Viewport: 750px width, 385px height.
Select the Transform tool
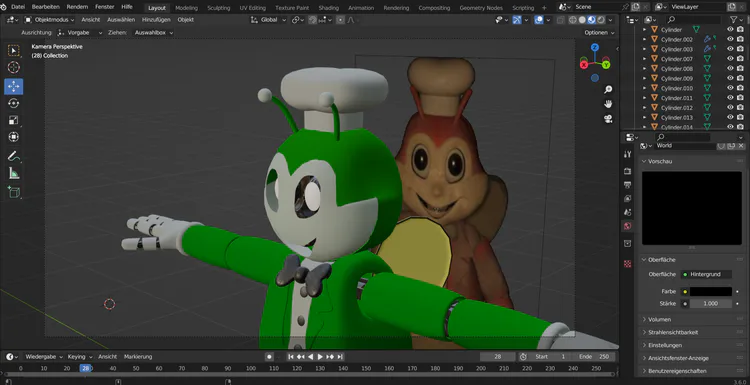[x=13, y=137]
